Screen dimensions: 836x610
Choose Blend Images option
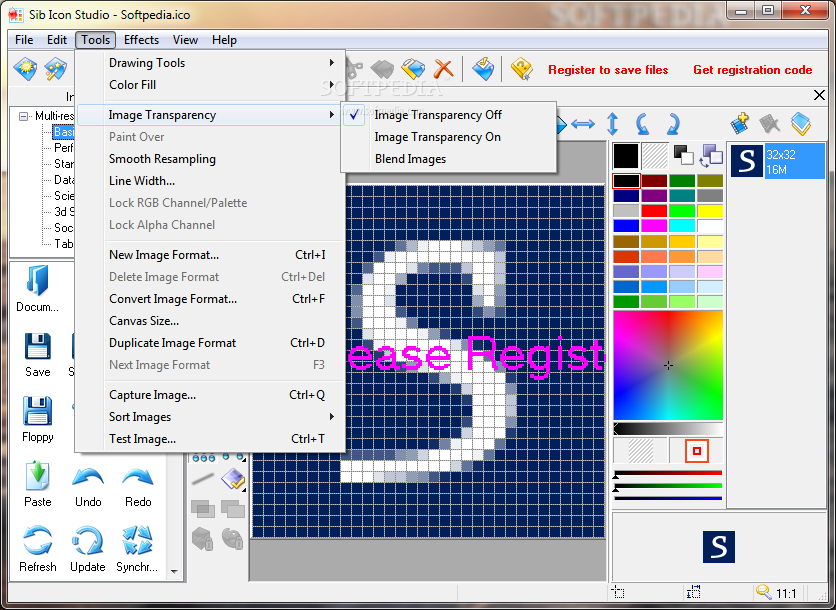tap(410, 159)
